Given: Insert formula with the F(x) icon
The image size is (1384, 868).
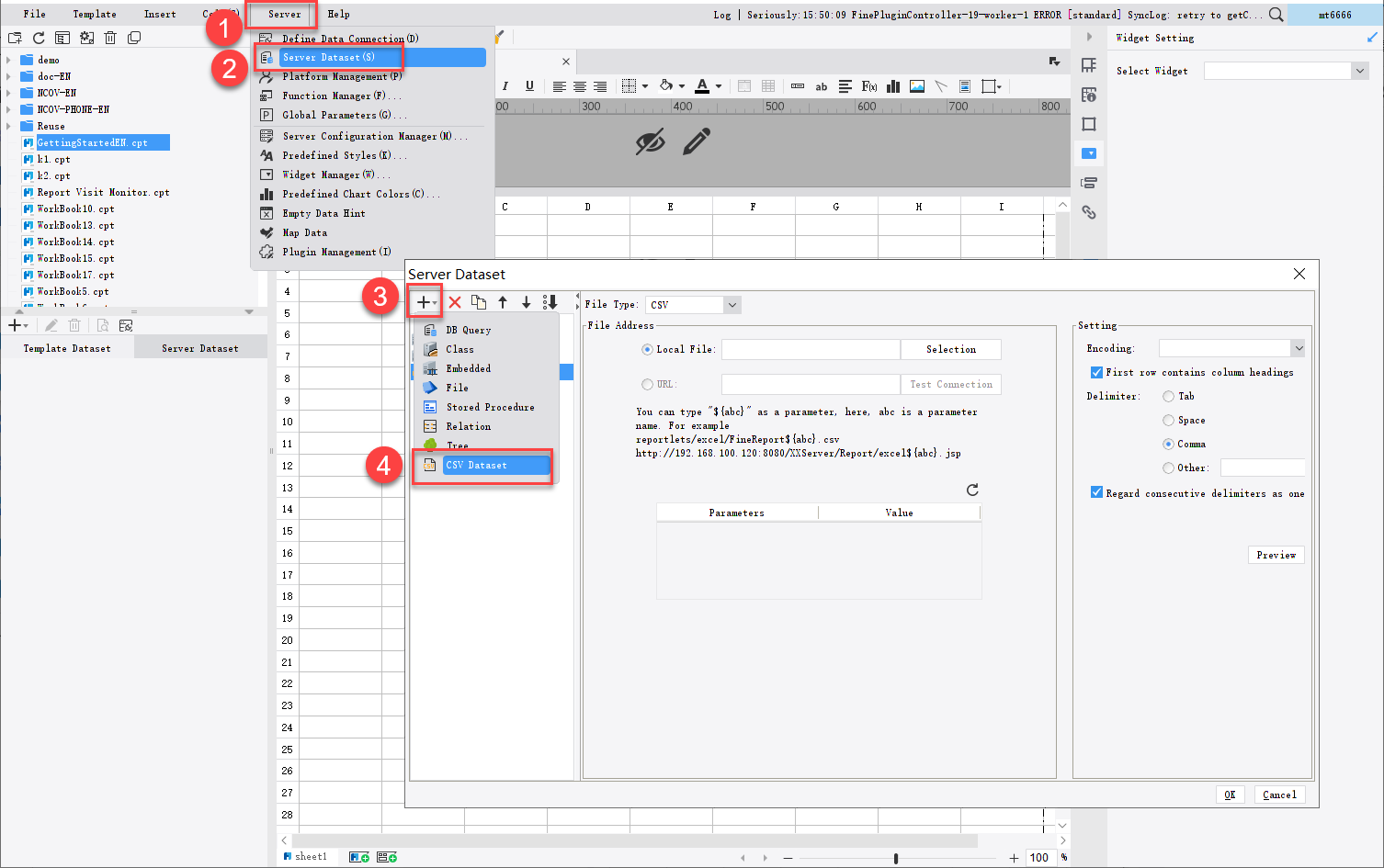Looking at the screenshot, I should [869, 86].
